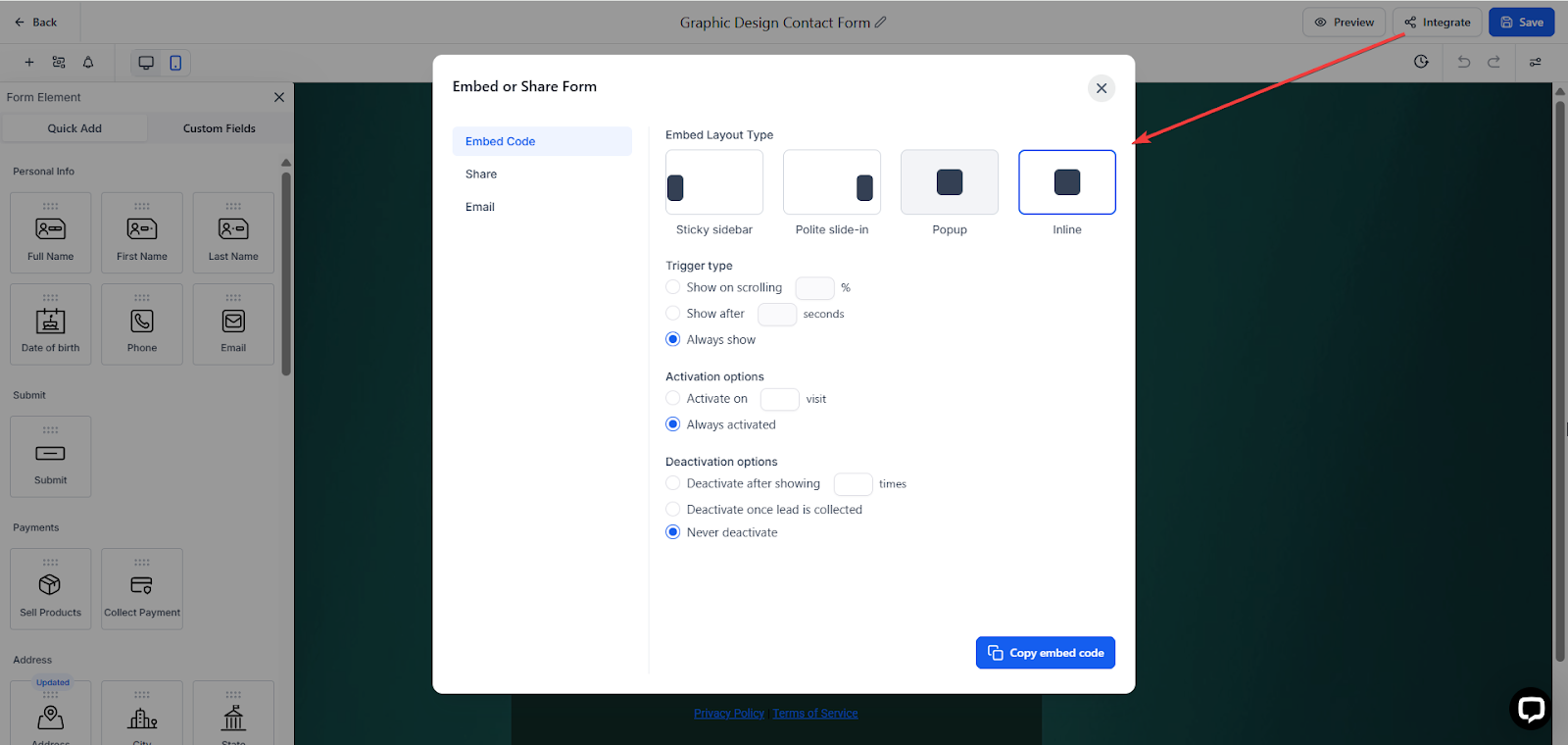Open the styles settings sliders icon
Screen dimensions: 1568x745
click(x=1536, y=62)
